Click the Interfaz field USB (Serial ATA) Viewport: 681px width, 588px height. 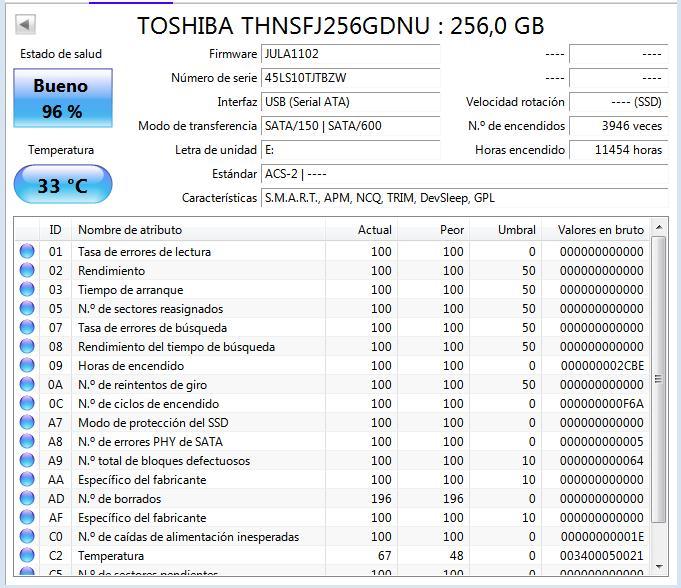point(350,102)
